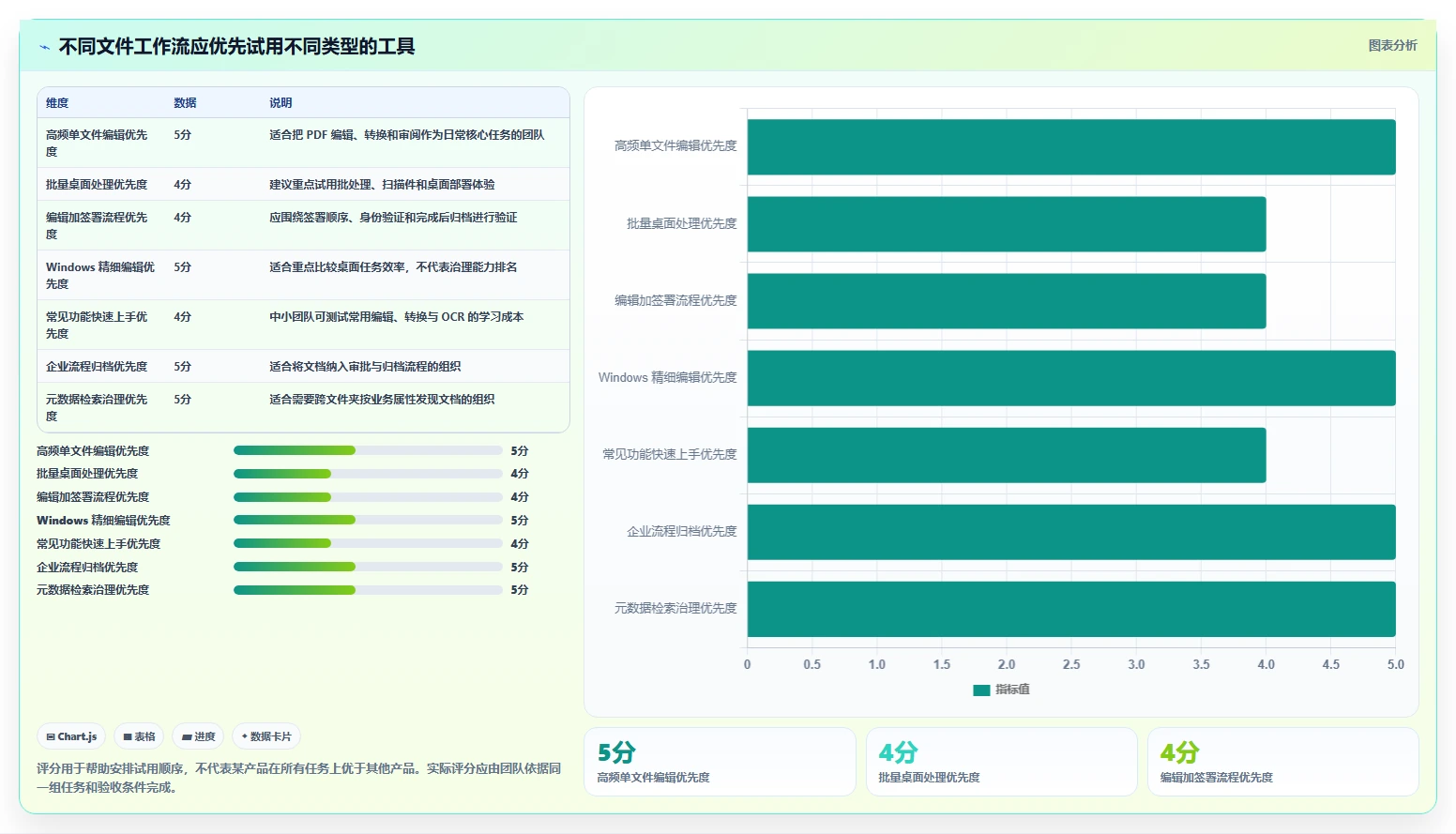Click the chart bar for 元数据检索治理优先度

(1071, 609)
